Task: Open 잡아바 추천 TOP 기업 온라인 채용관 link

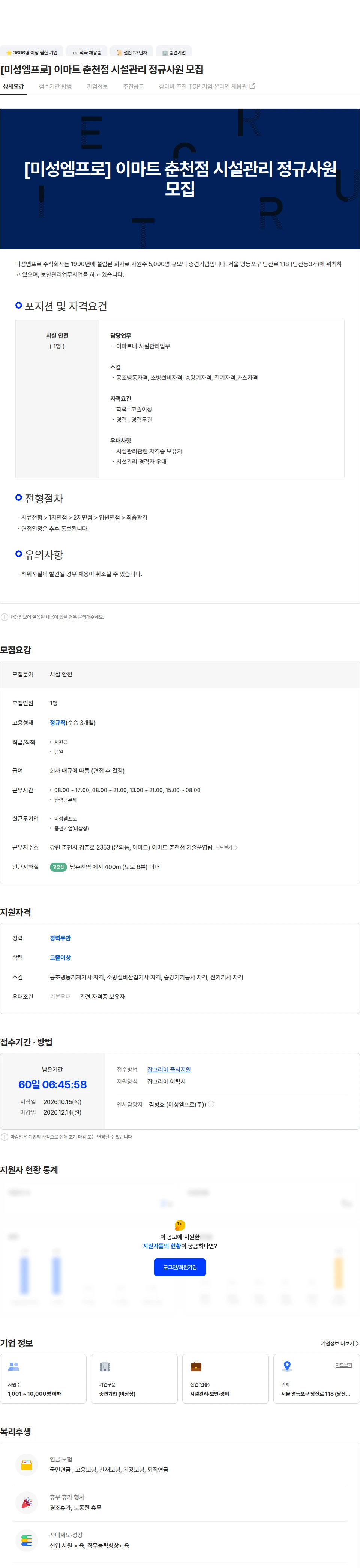Action: (x=207, y=86)
